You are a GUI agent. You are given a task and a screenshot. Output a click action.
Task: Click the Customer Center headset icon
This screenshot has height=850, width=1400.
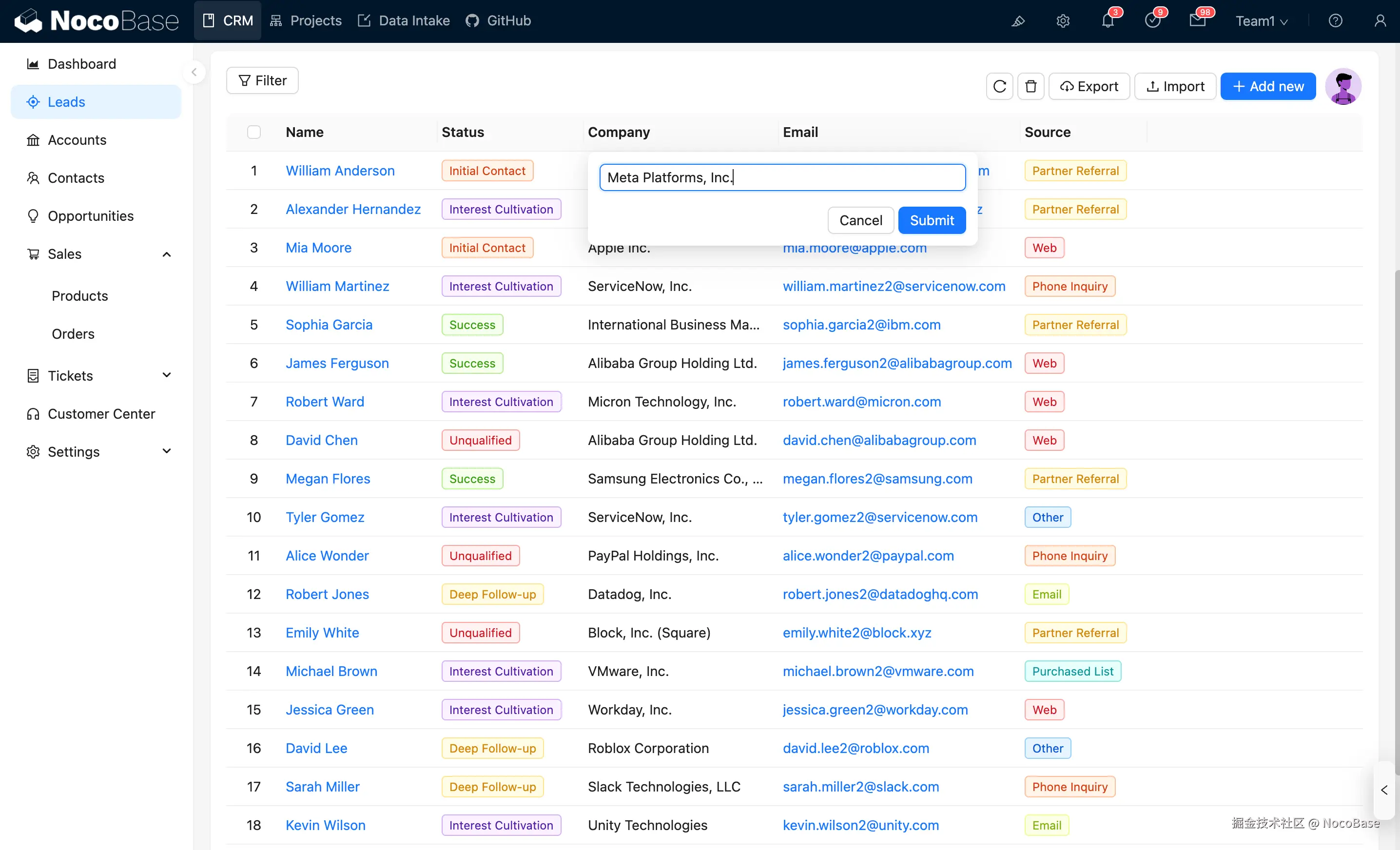pyautogui.click(x=33, y=414)
